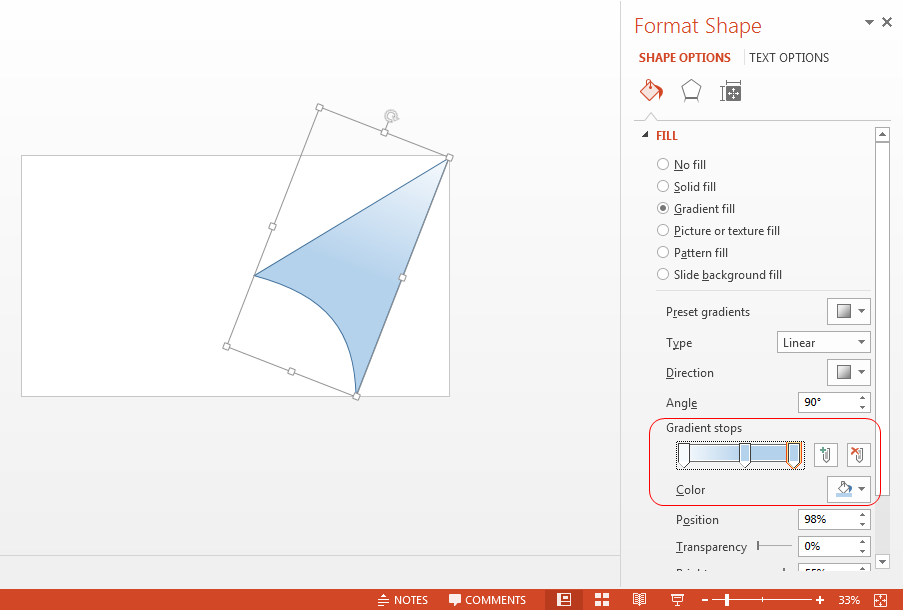Open the Preset gradients dropdown
Image resolution: width=903 pixels, height=610 pixels.
(x=848, y=312)
